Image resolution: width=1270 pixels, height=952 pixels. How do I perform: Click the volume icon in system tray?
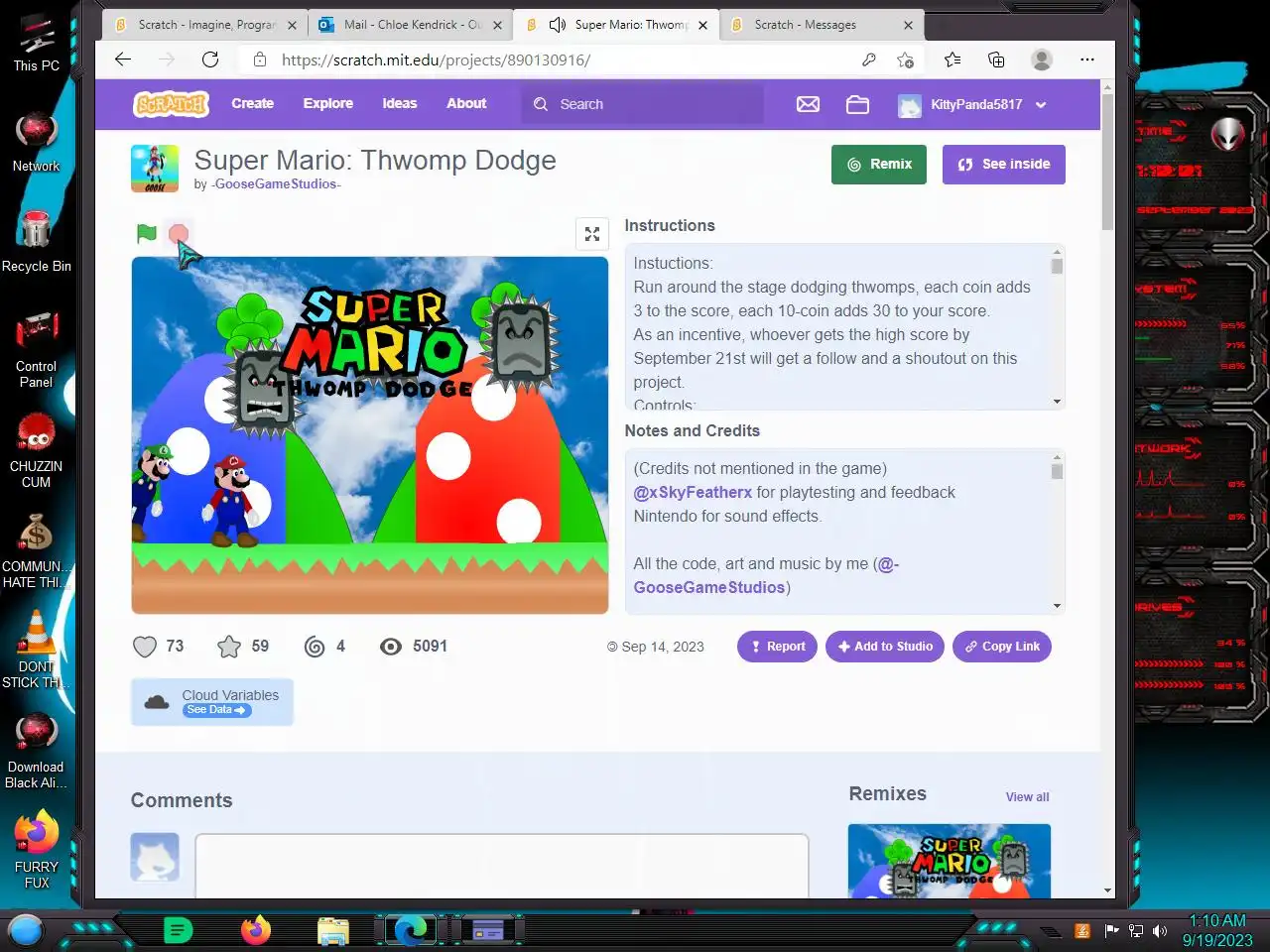click(x=1160, y=930)
